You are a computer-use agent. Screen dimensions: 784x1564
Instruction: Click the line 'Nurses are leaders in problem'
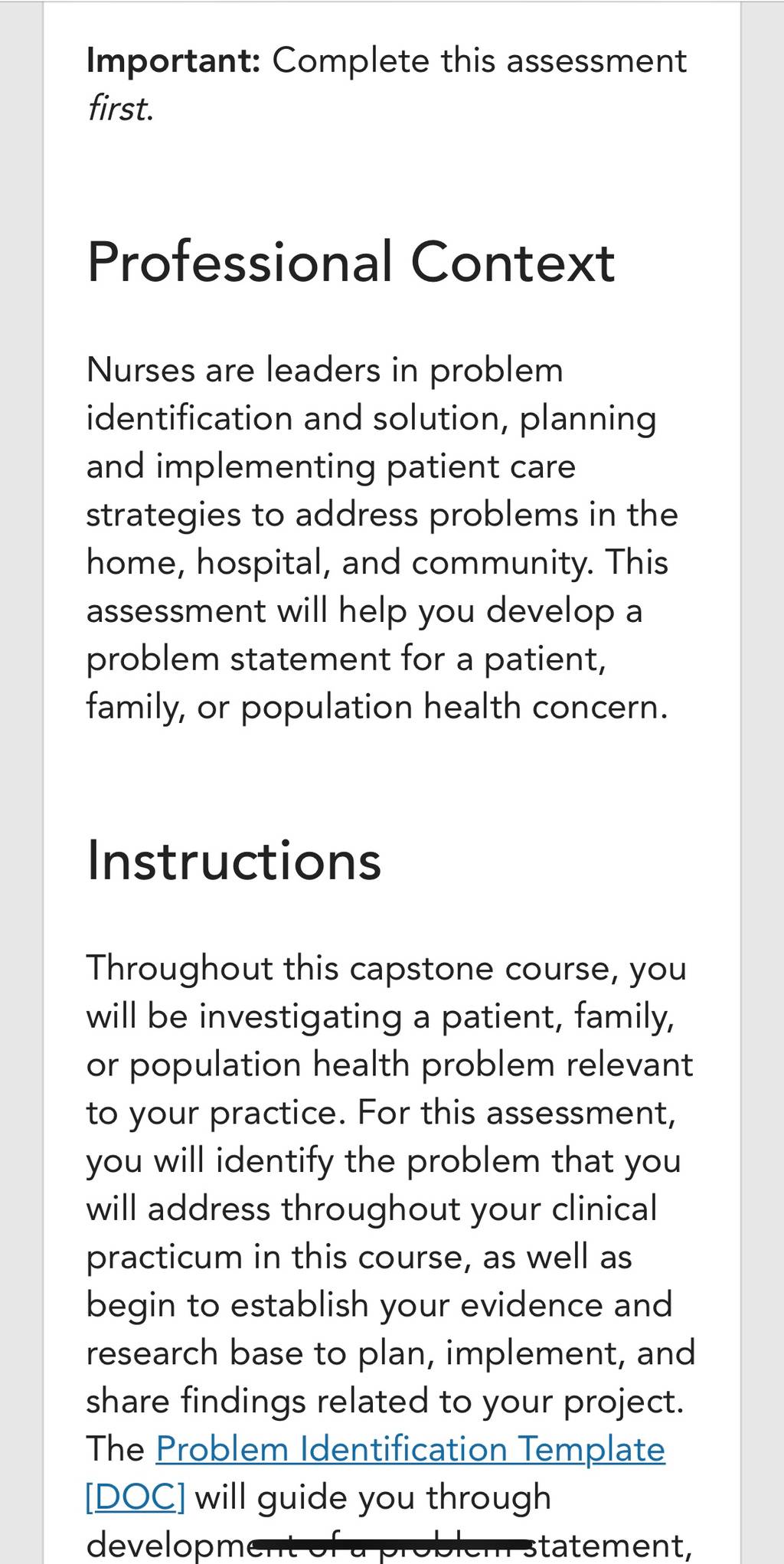pyautogui.click(x=325, y=370)
